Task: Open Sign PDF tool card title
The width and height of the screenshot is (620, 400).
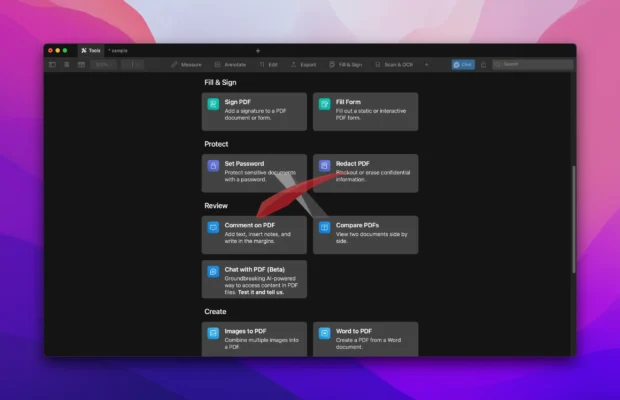Action: pyautogui.click(x=238, y=102)
